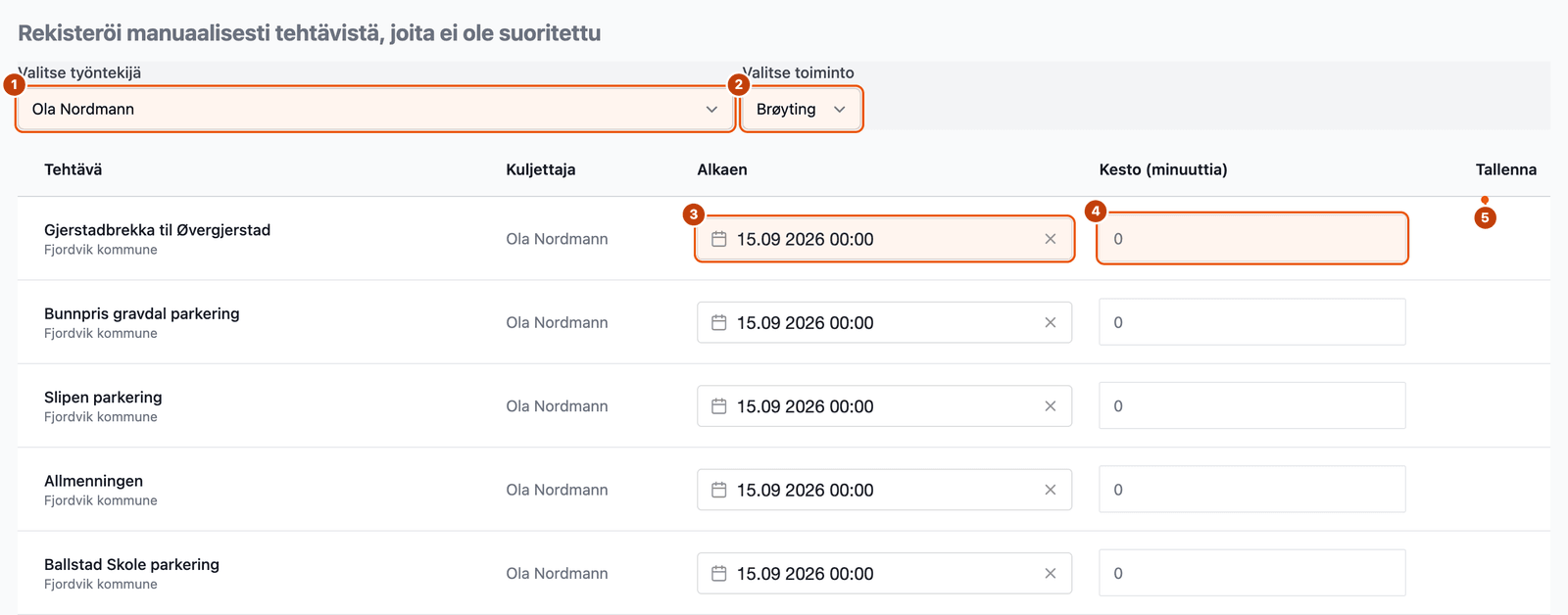Click Fjordvik kommune under Allmenningen
This screenshot has width=1568, height=615.
(x=100, y=500)
